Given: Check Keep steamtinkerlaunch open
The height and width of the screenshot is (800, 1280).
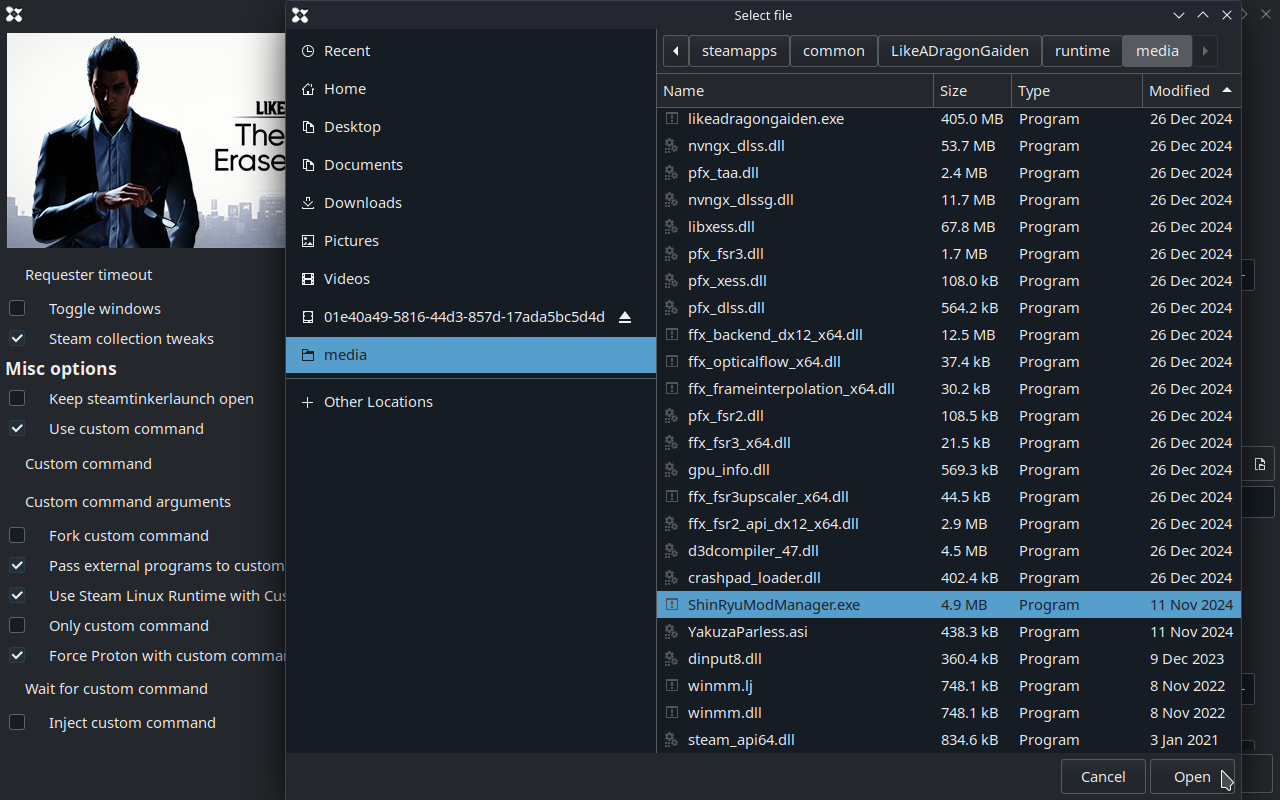Looking at the screenshot, I should (17, 399).
